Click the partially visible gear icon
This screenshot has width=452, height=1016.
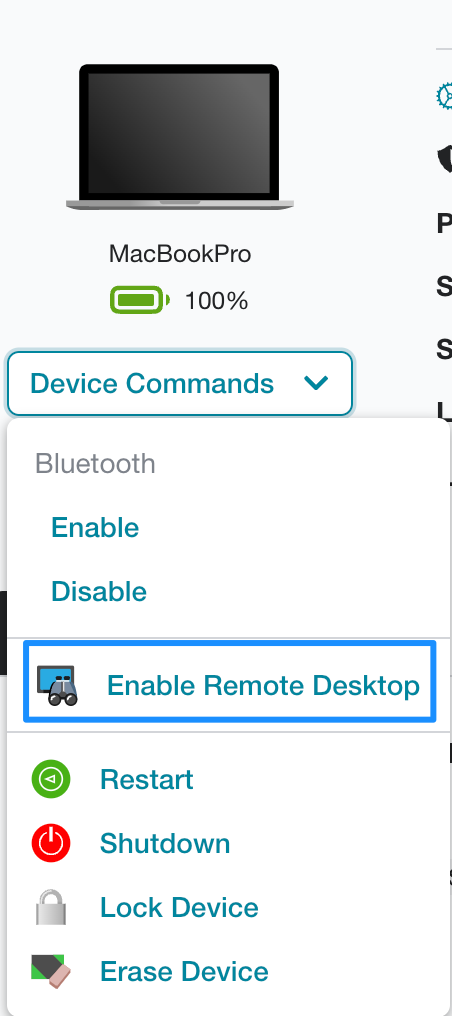click(x=444, y=96)
